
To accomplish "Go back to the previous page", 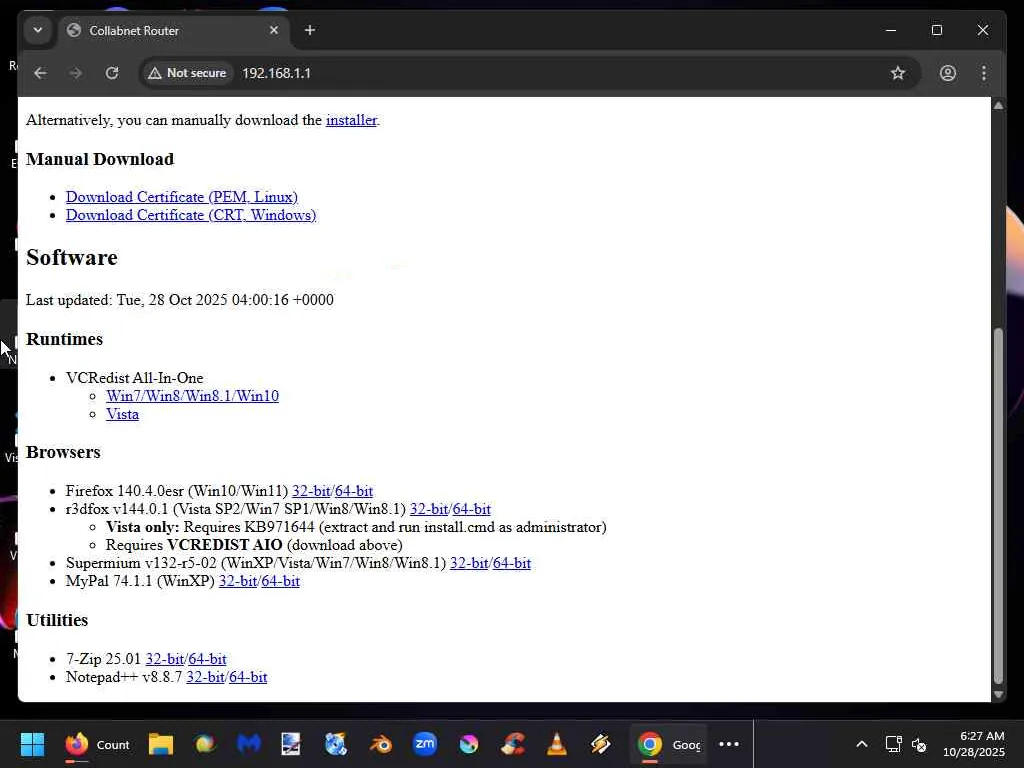I will click(40, 73).
